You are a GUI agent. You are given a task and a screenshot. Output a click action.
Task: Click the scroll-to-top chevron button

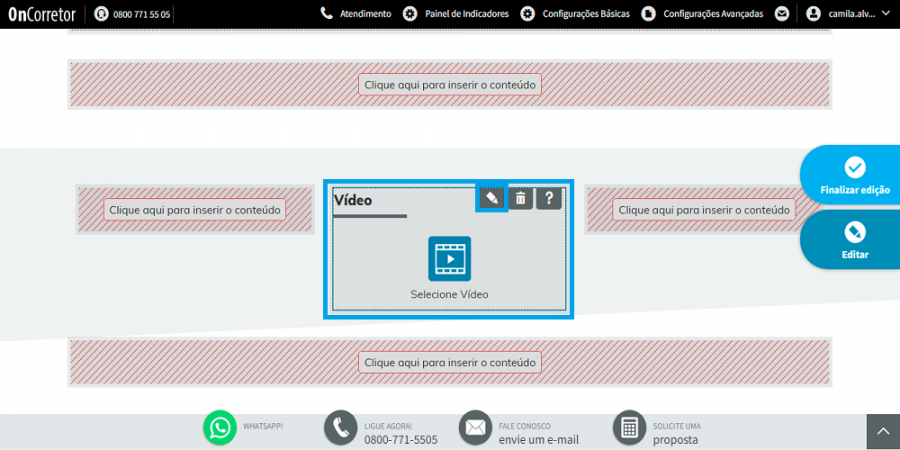click(883, 432)
